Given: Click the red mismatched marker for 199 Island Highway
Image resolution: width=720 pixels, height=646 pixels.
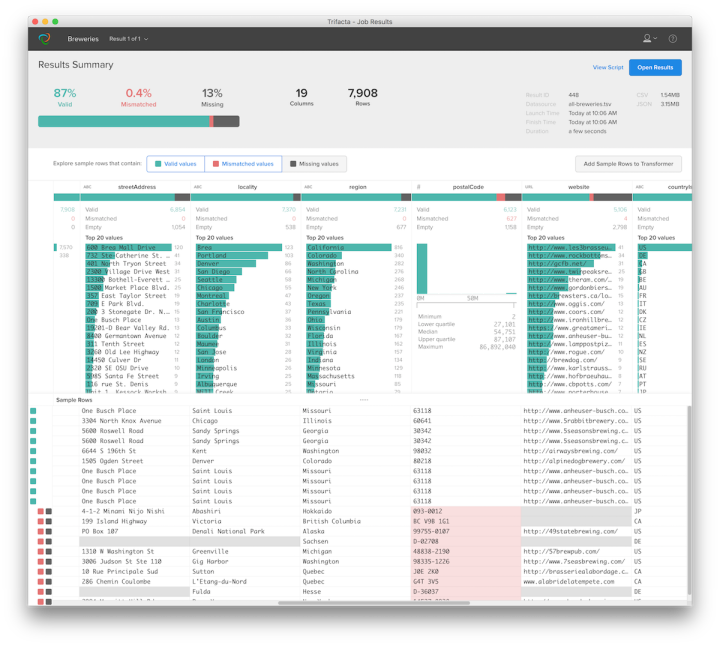Looking at the screenshot, I should click(x=40, y=522).
